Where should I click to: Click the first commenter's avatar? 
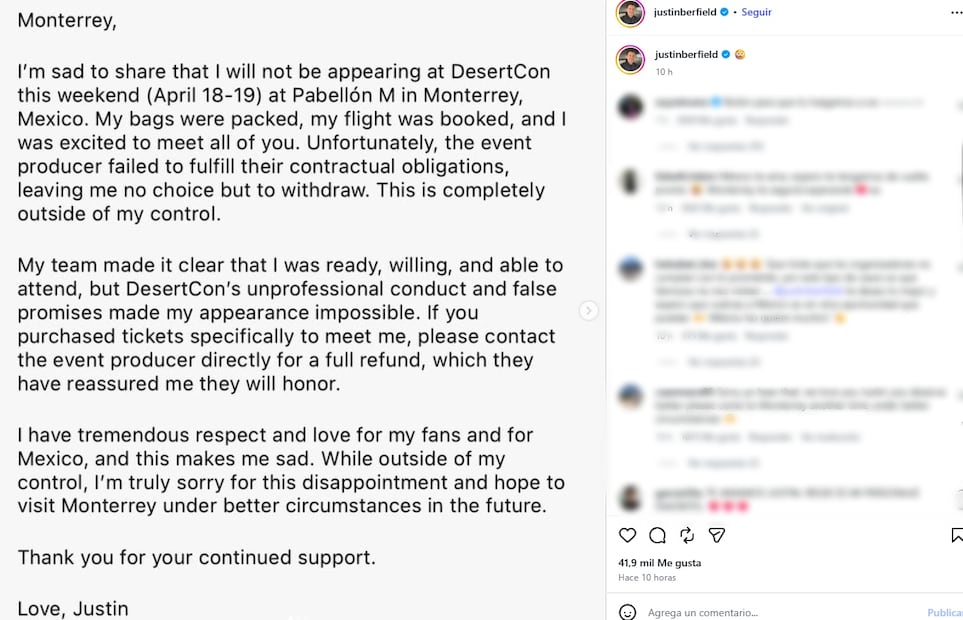pyautogui.click(x=630, y=108)
